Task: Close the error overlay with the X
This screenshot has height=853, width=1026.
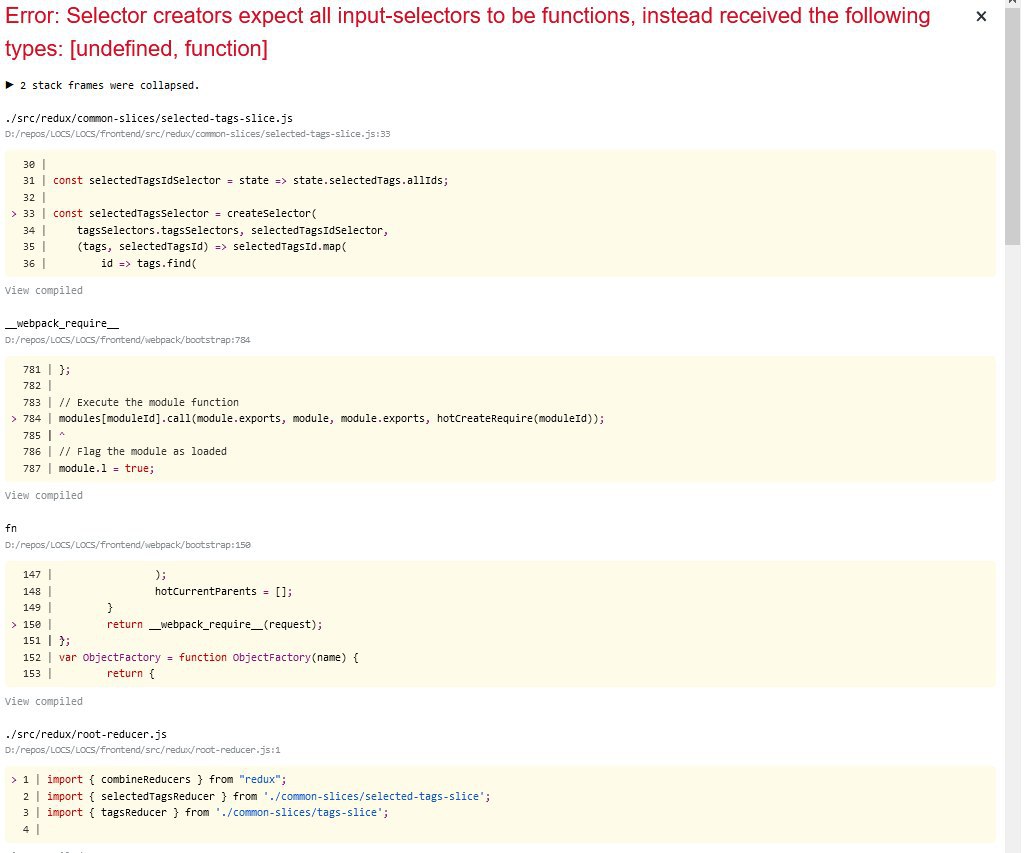Action: [x=981, y=17]
